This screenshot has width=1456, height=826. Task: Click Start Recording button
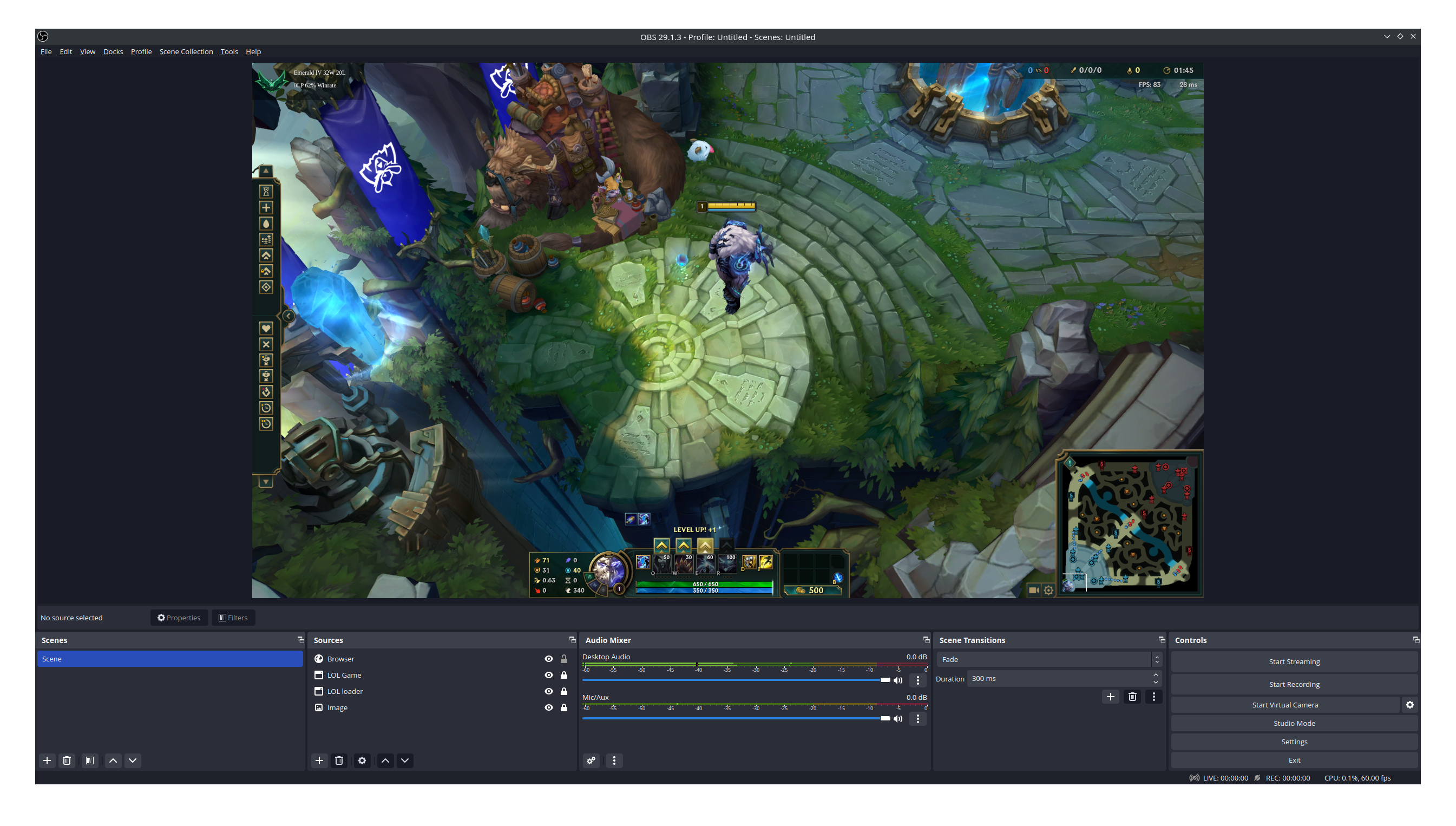[x=1294, y=684]
